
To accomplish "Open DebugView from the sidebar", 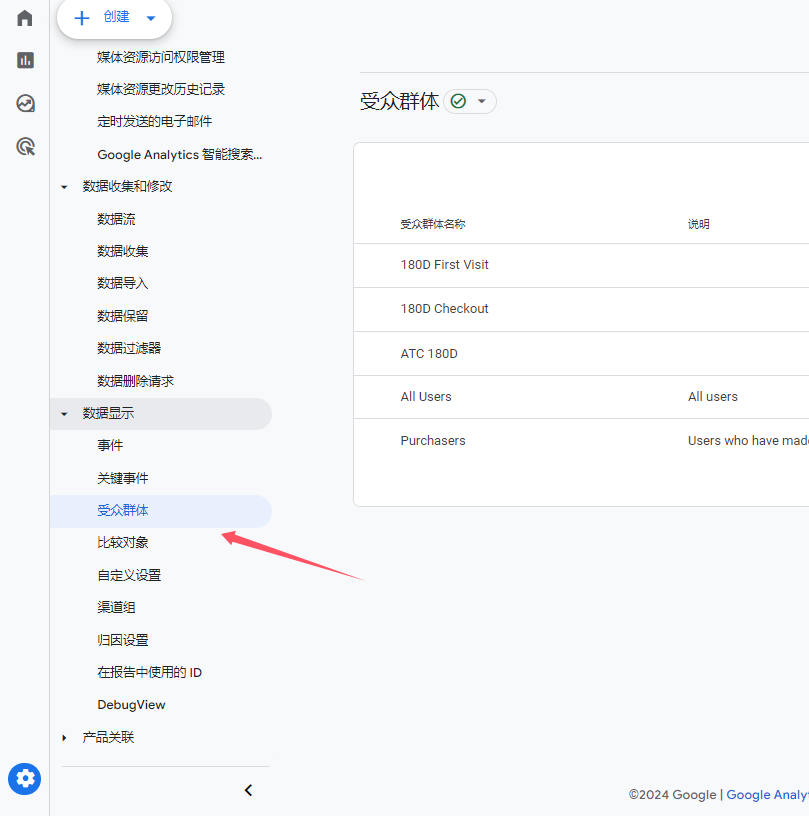I will [x=131, y=704].
